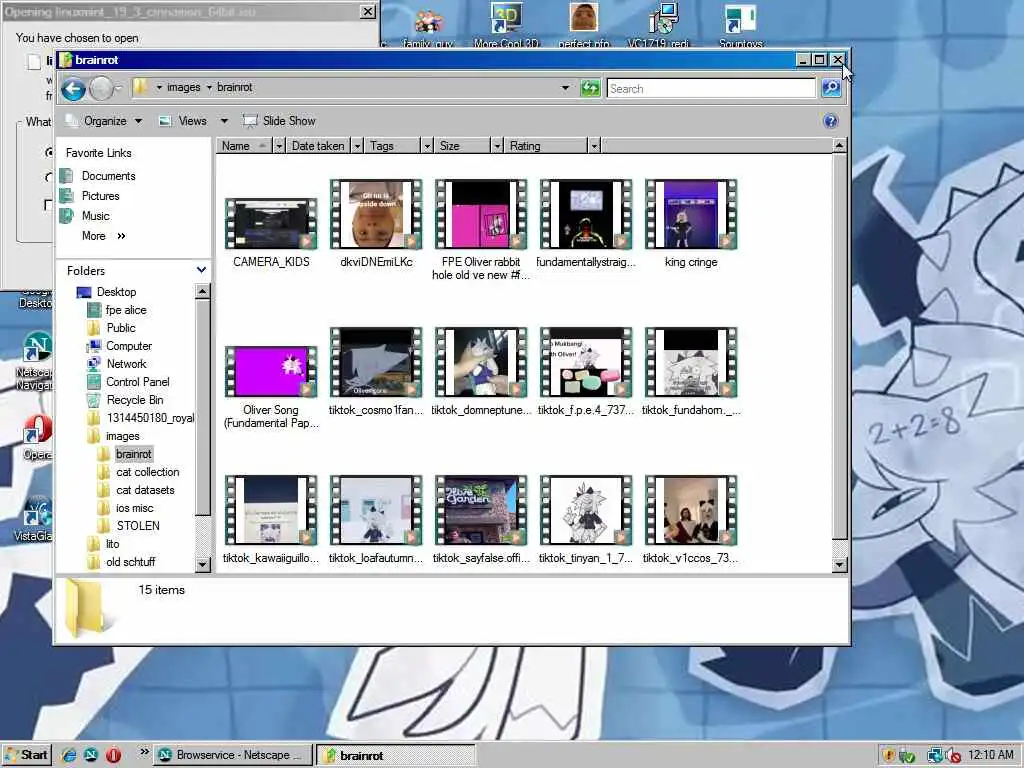Open the Start menu
1024x768 pixels.
pyautogui.click(x=26, y=755)
